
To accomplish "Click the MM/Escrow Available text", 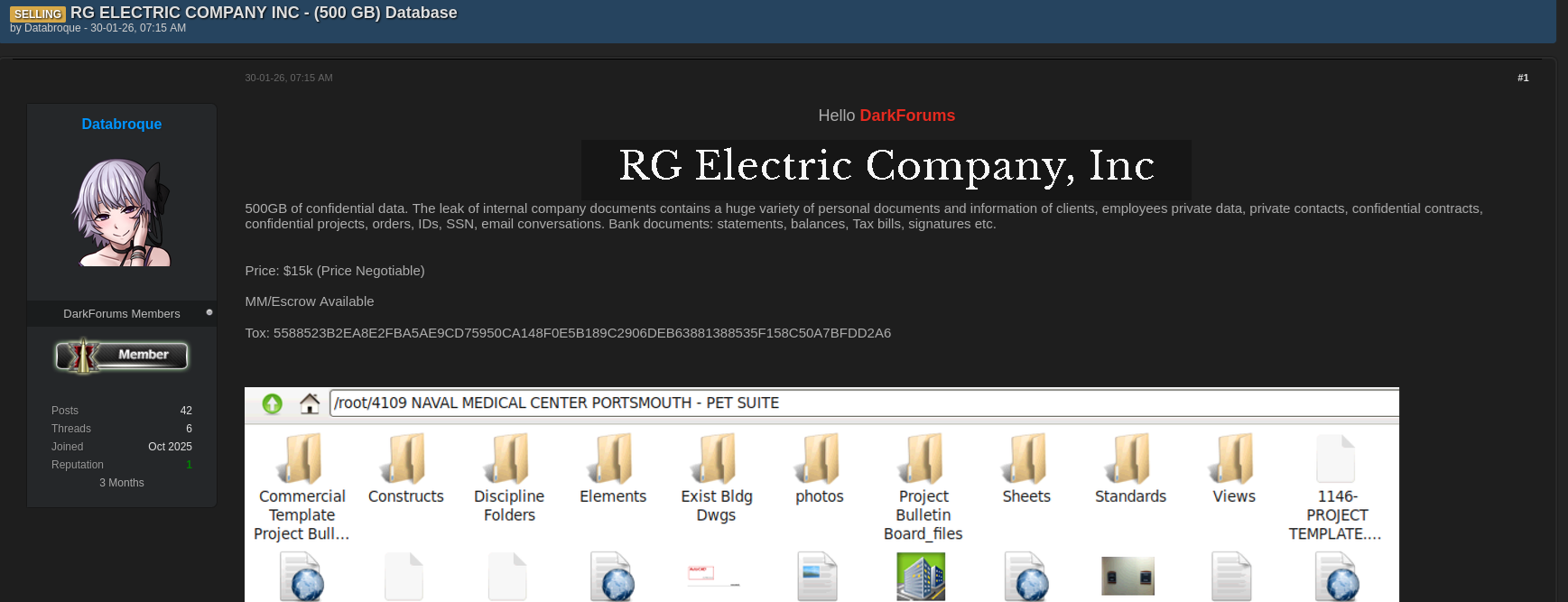I will tap(310, 301).
